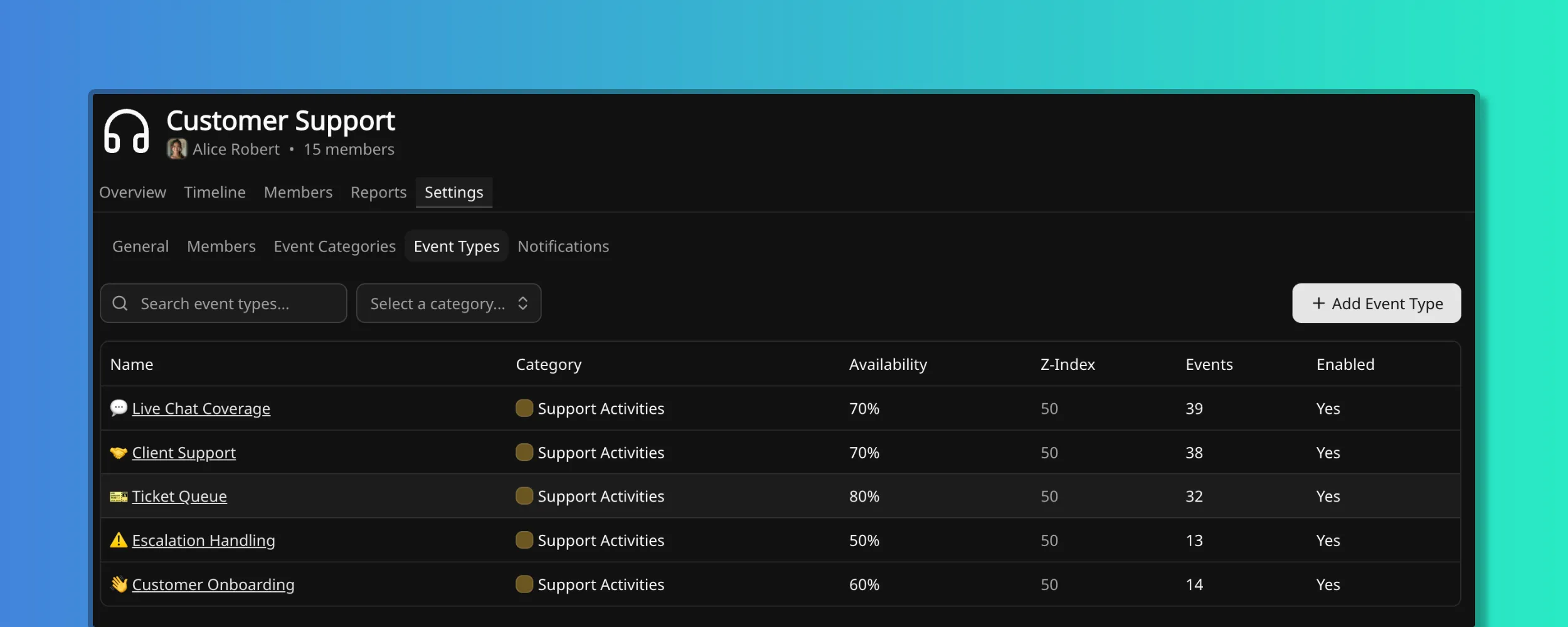The width and height of the screenshot is (1568, 627).
Task: Click the Add Event Type button
Action: [x=1377, y=303]
